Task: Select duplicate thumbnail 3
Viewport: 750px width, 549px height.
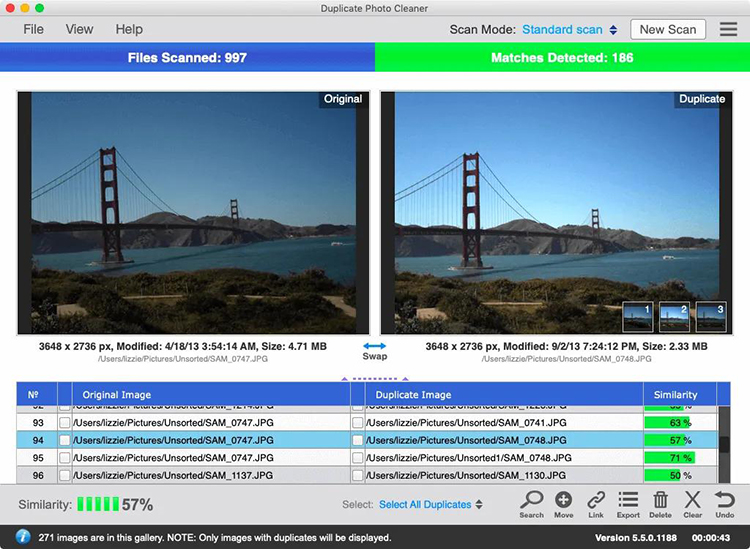Action: tap(711, 317)
